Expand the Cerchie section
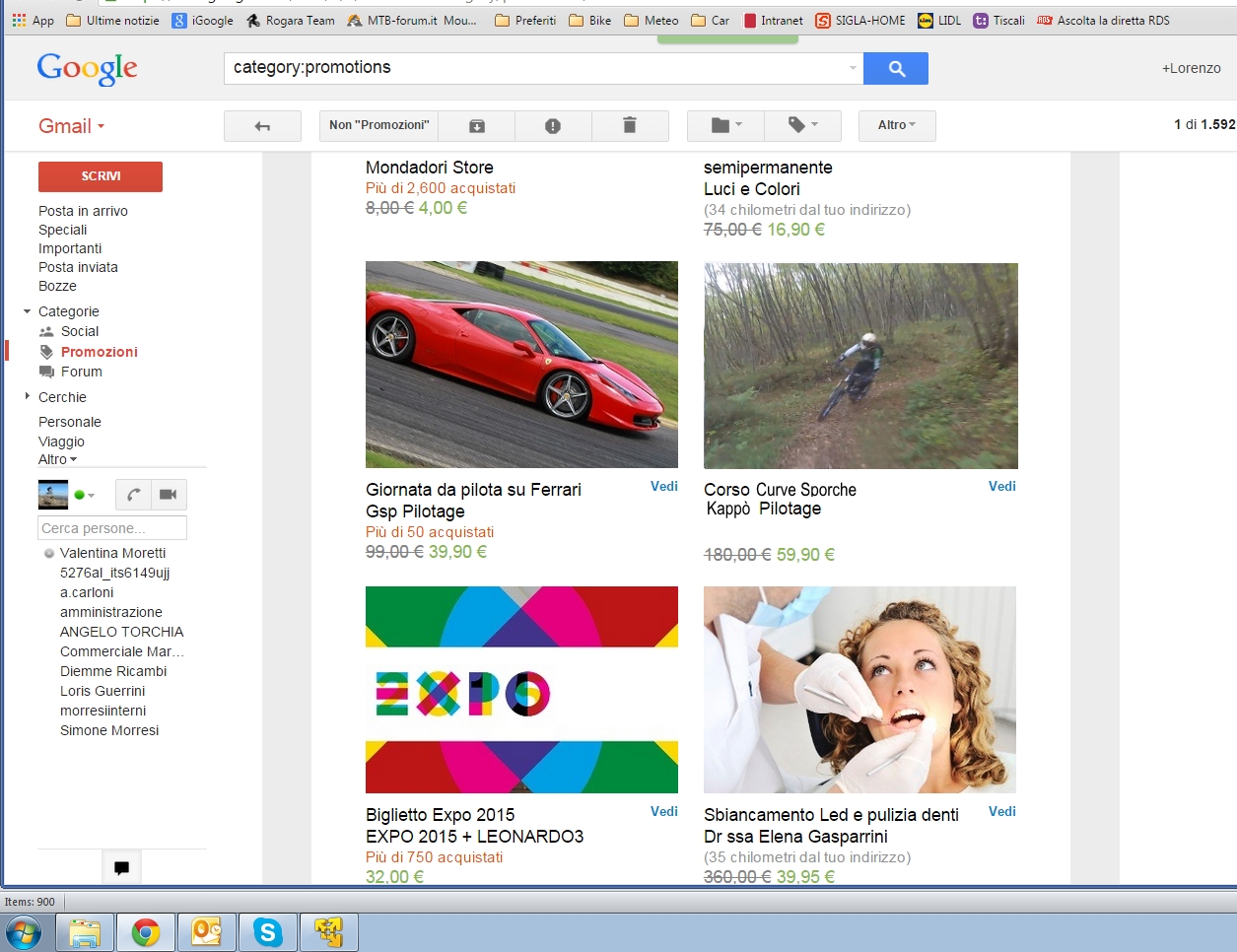 click(27, 396)
